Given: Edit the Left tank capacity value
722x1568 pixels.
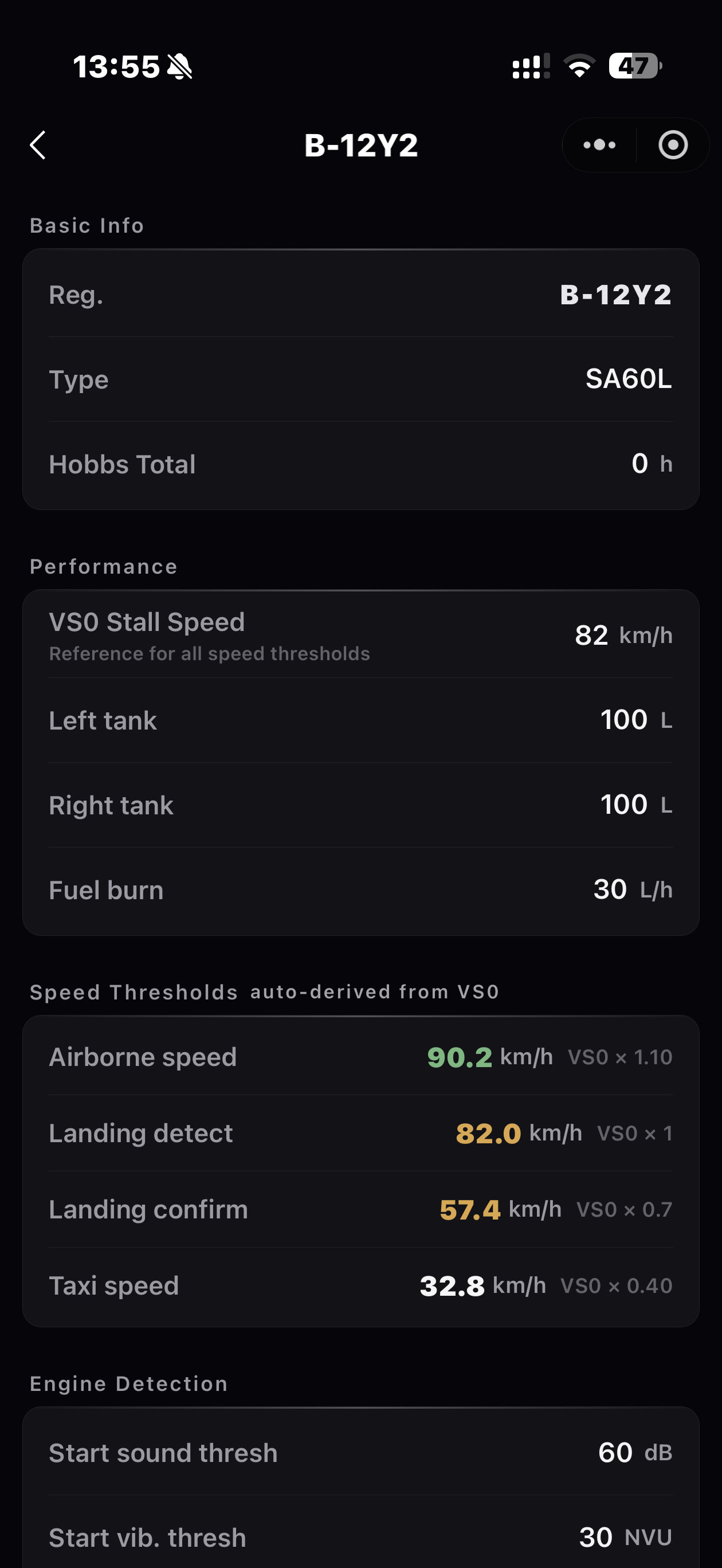Looking at the screenshot, I should [623, 719].
